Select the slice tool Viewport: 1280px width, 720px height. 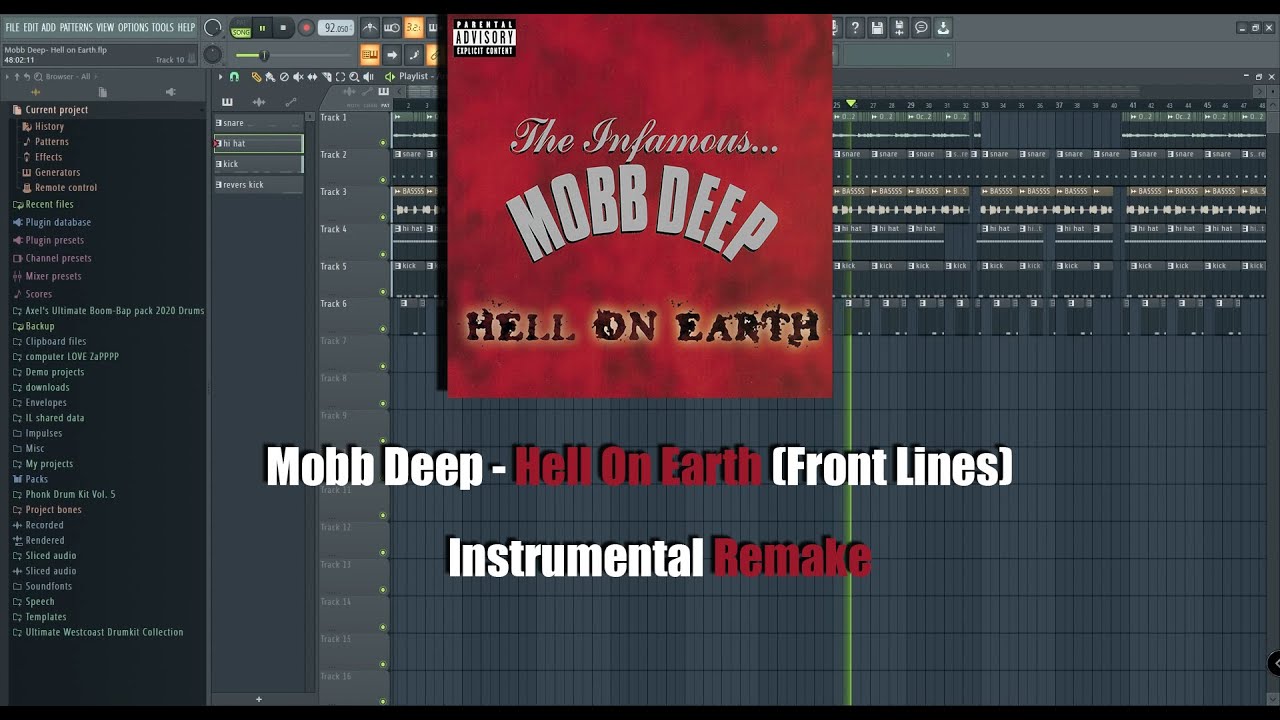[x=326, y=76]
